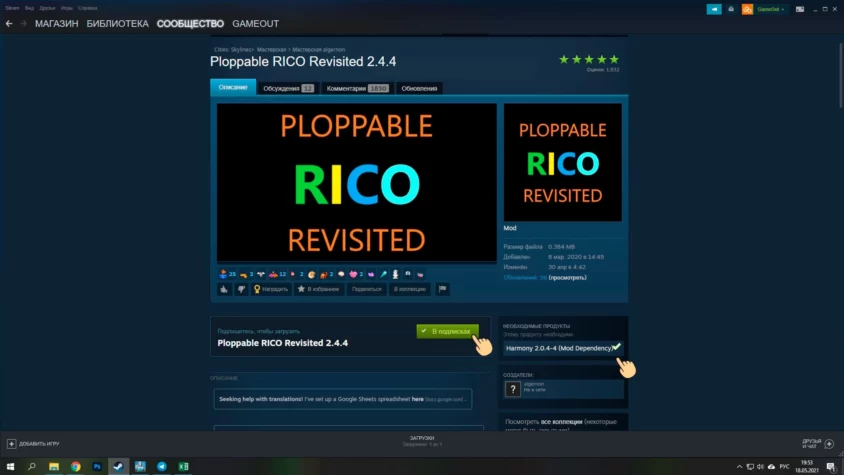
Task: Open the Google Sheets spreadsheet here link
Action: point(418,400)
